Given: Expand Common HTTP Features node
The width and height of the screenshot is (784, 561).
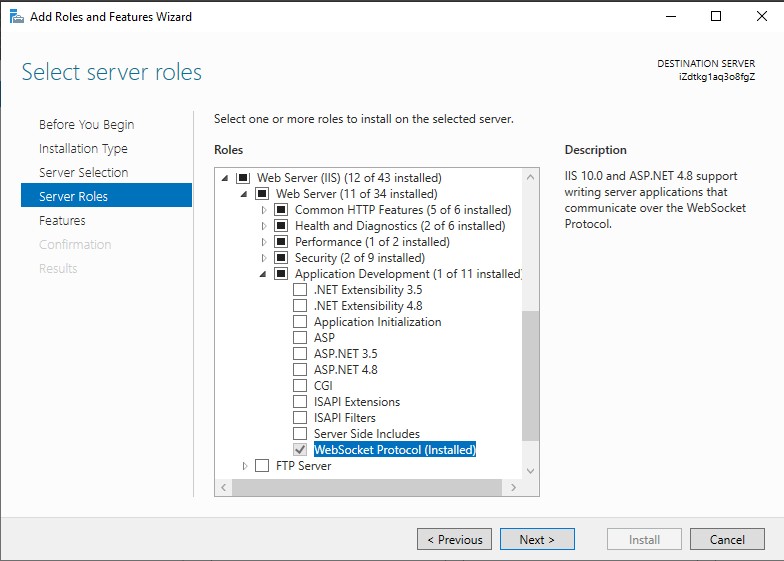Looking at the screenshot, I should 264,210.
